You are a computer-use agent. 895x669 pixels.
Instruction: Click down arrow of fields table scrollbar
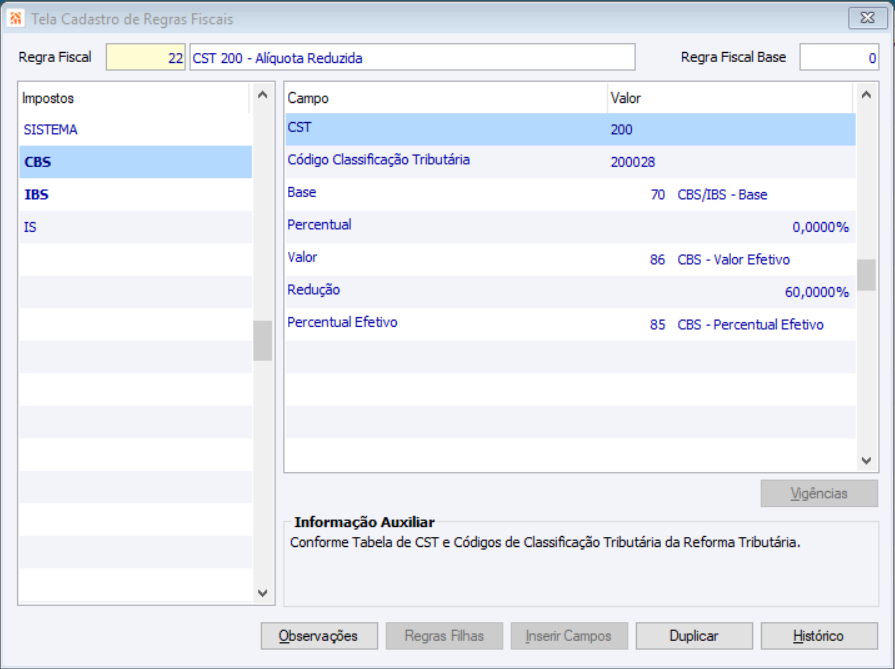[866, 460]
